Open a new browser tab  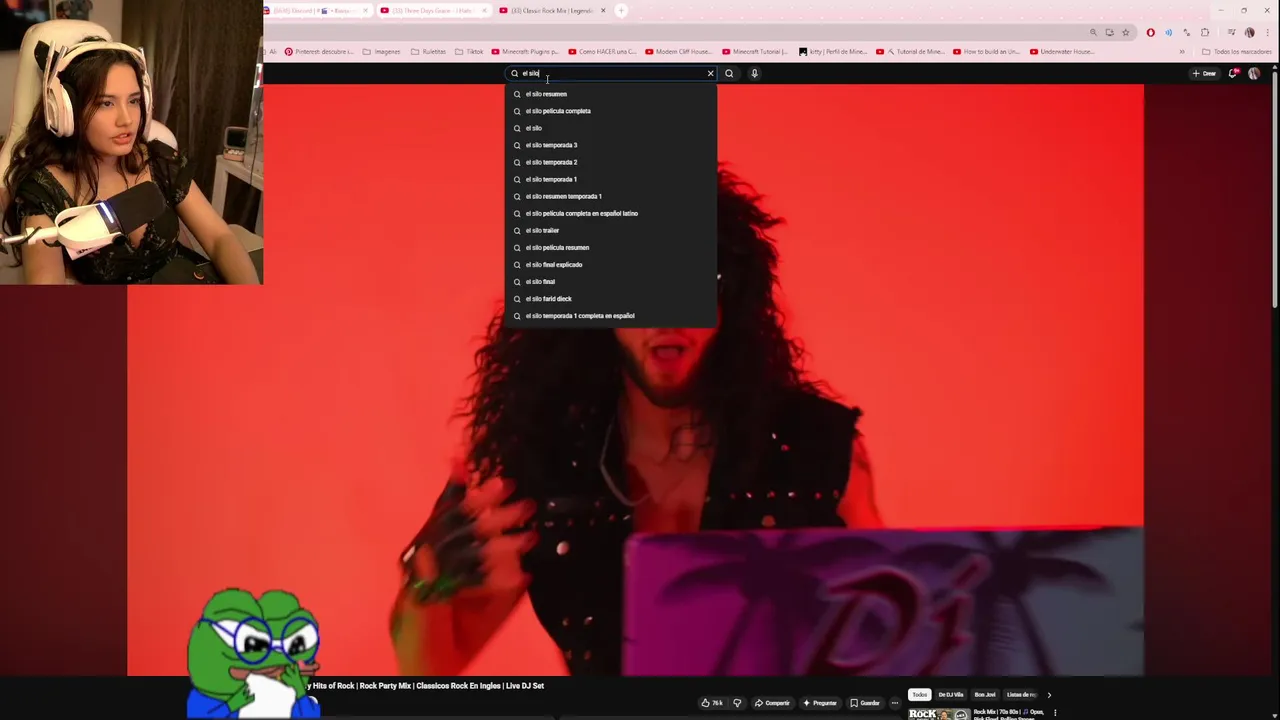[x=621, y=11]
